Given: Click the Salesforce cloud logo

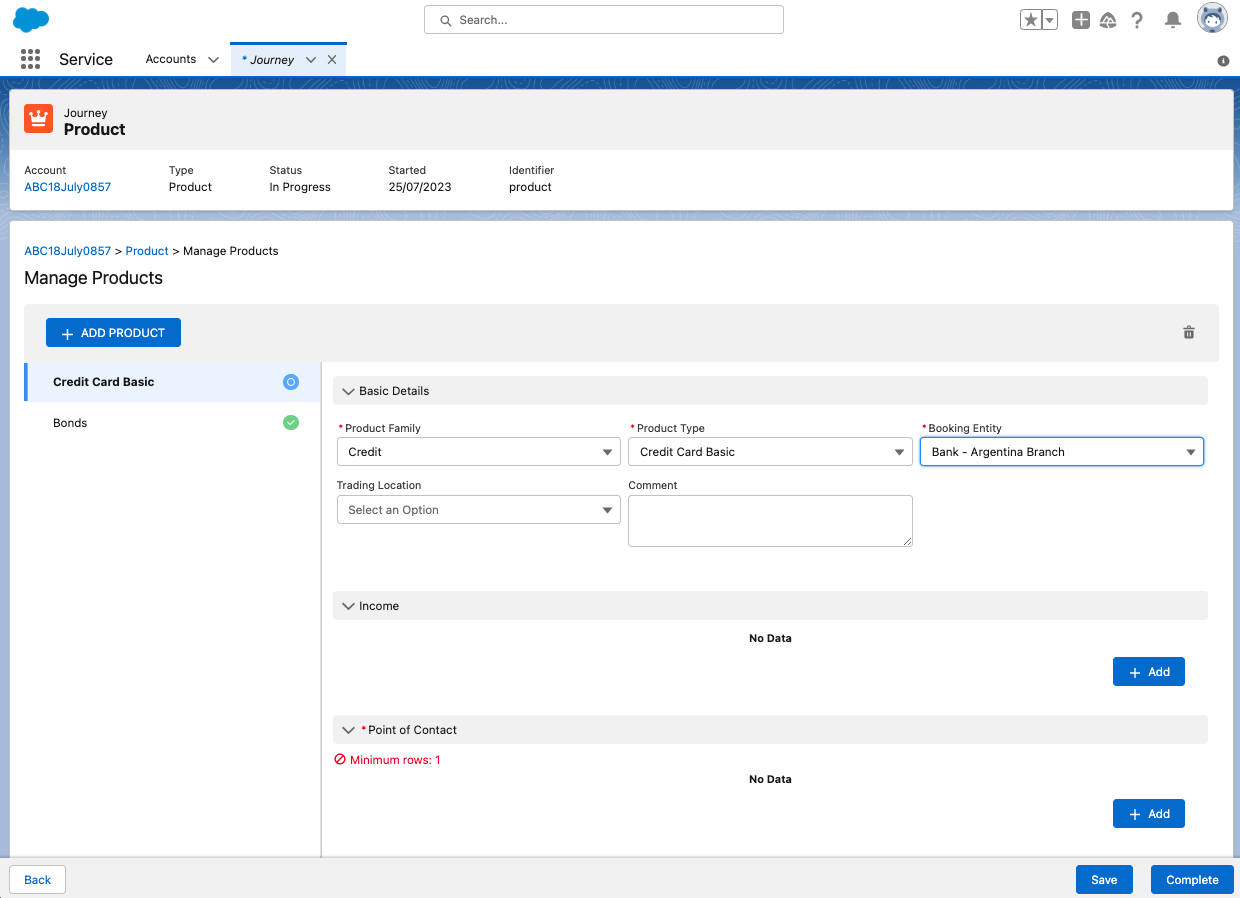Looking at the screenshot, I should (31, 20).
